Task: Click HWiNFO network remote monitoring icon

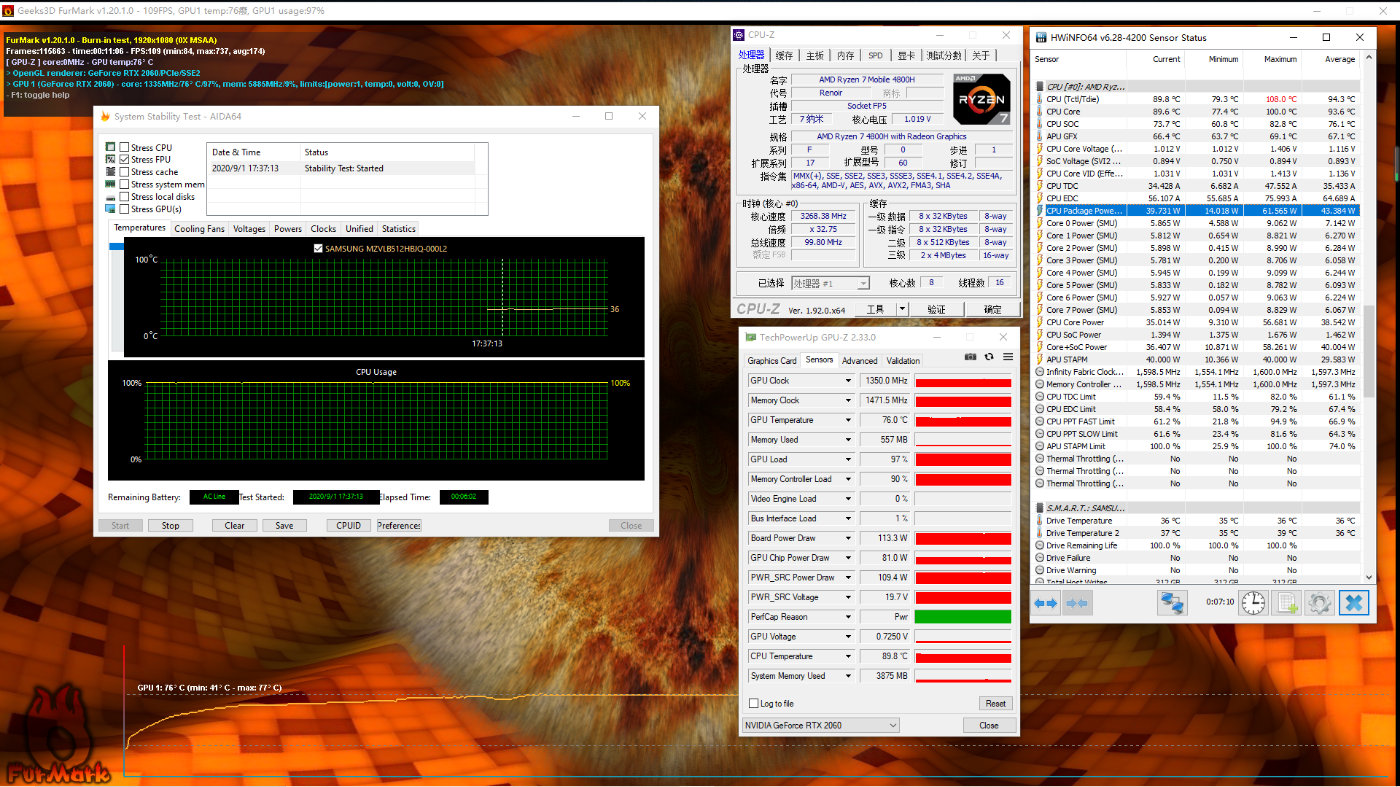Action: [1171, 603]
